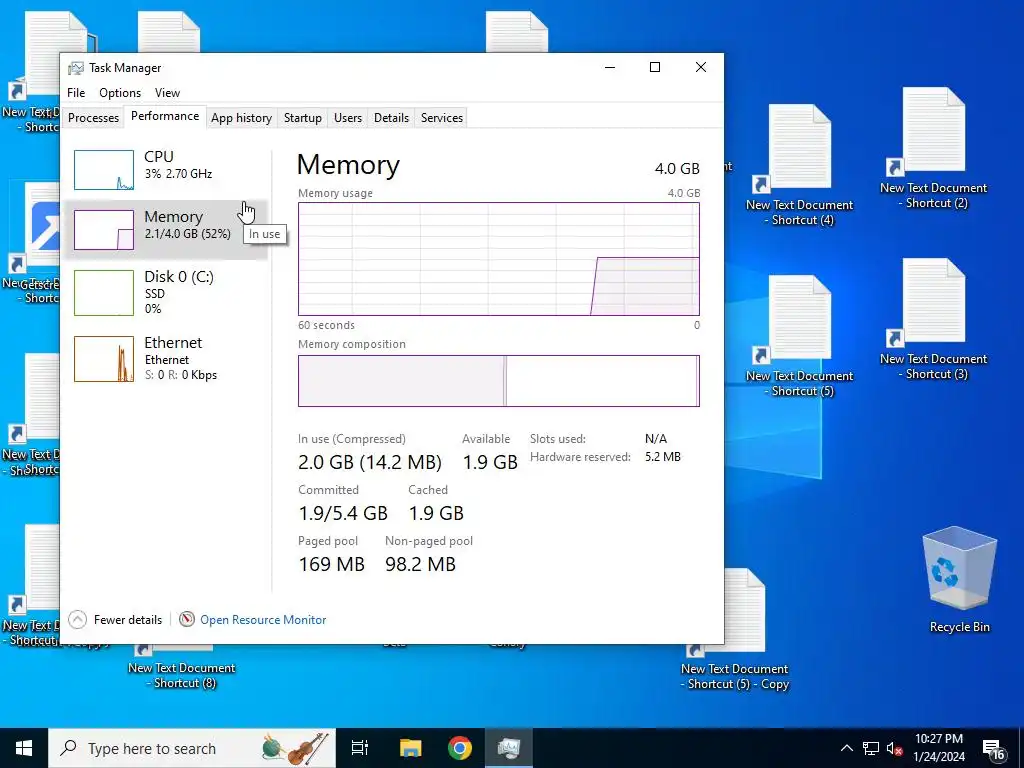
Task: Select the Ethernet graph thumbnail
Action: tap(104, 359)
